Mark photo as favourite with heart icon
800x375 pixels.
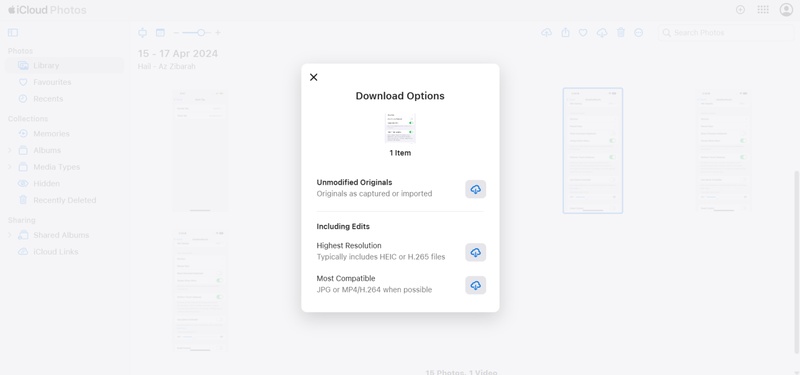point(583,33)
